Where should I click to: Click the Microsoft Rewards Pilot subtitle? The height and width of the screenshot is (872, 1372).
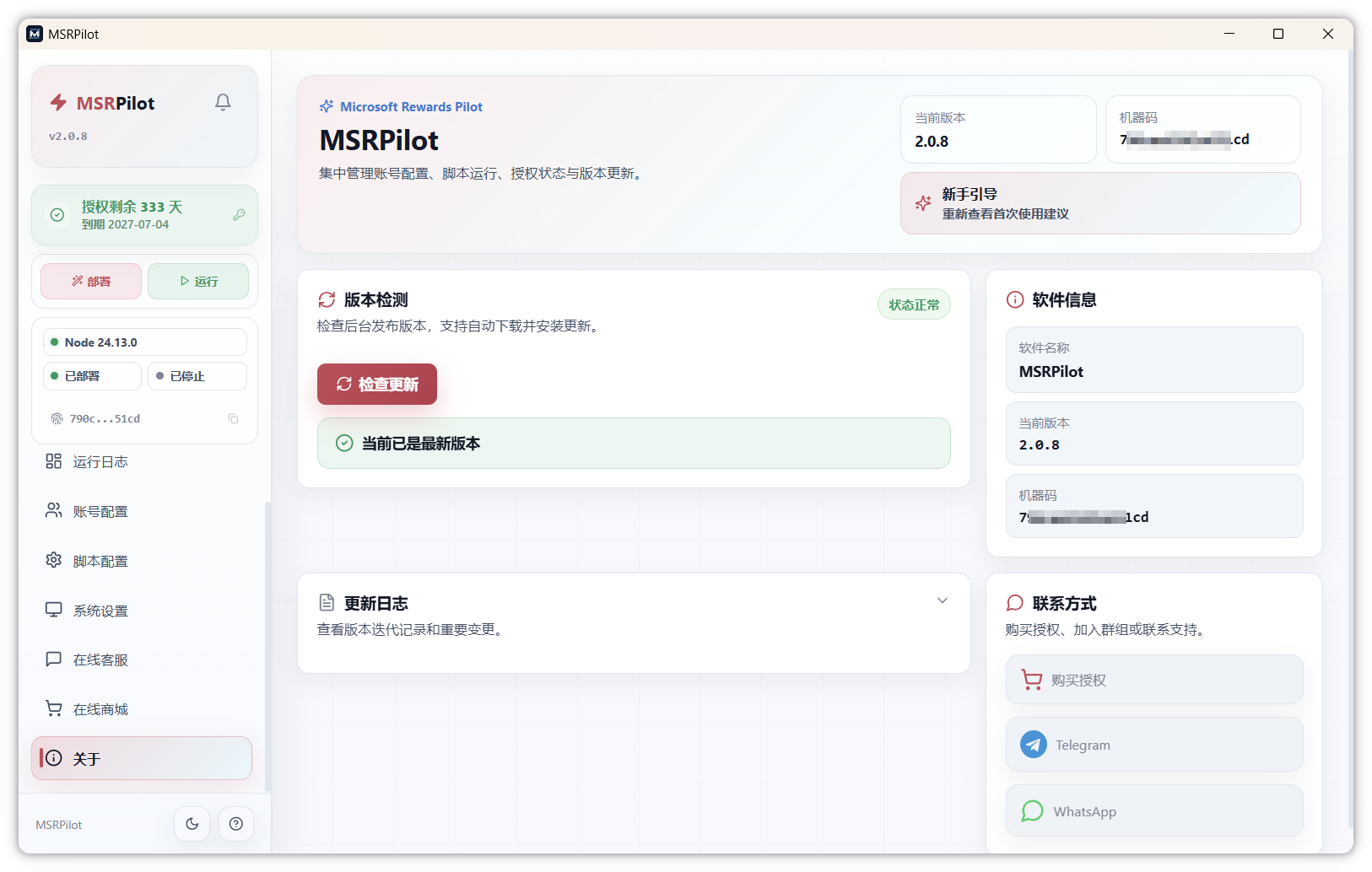(411, 106)
